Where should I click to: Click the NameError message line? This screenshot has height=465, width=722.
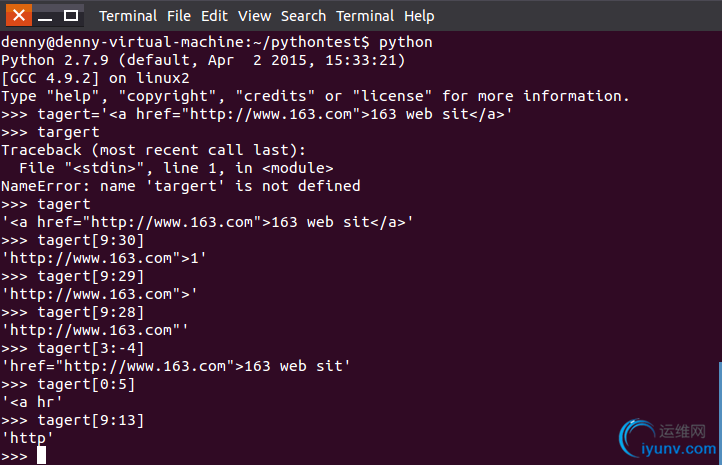click(180, 186)
